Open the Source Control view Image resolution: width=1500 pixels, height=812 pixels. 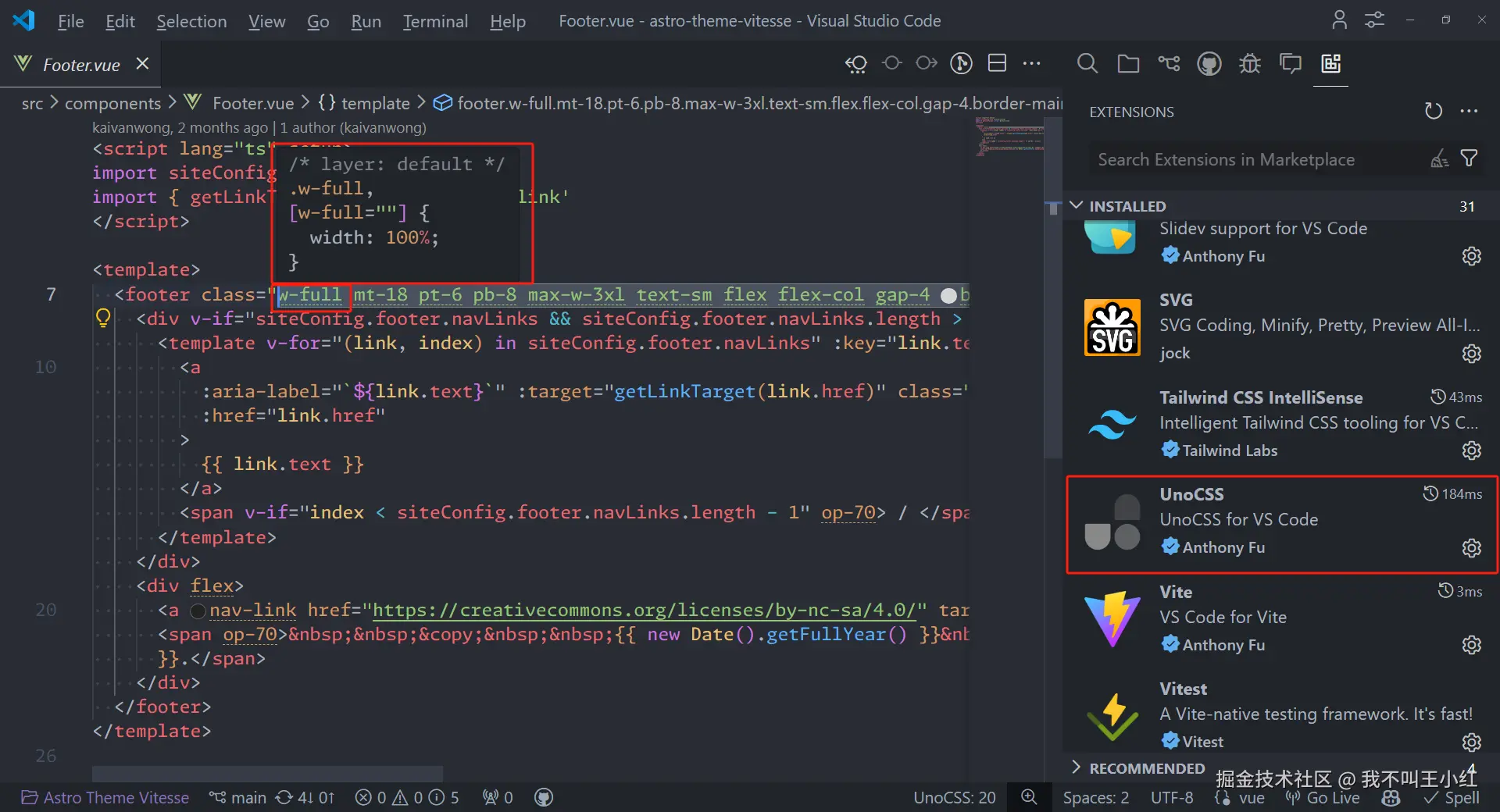click(x=1169, y=63)
